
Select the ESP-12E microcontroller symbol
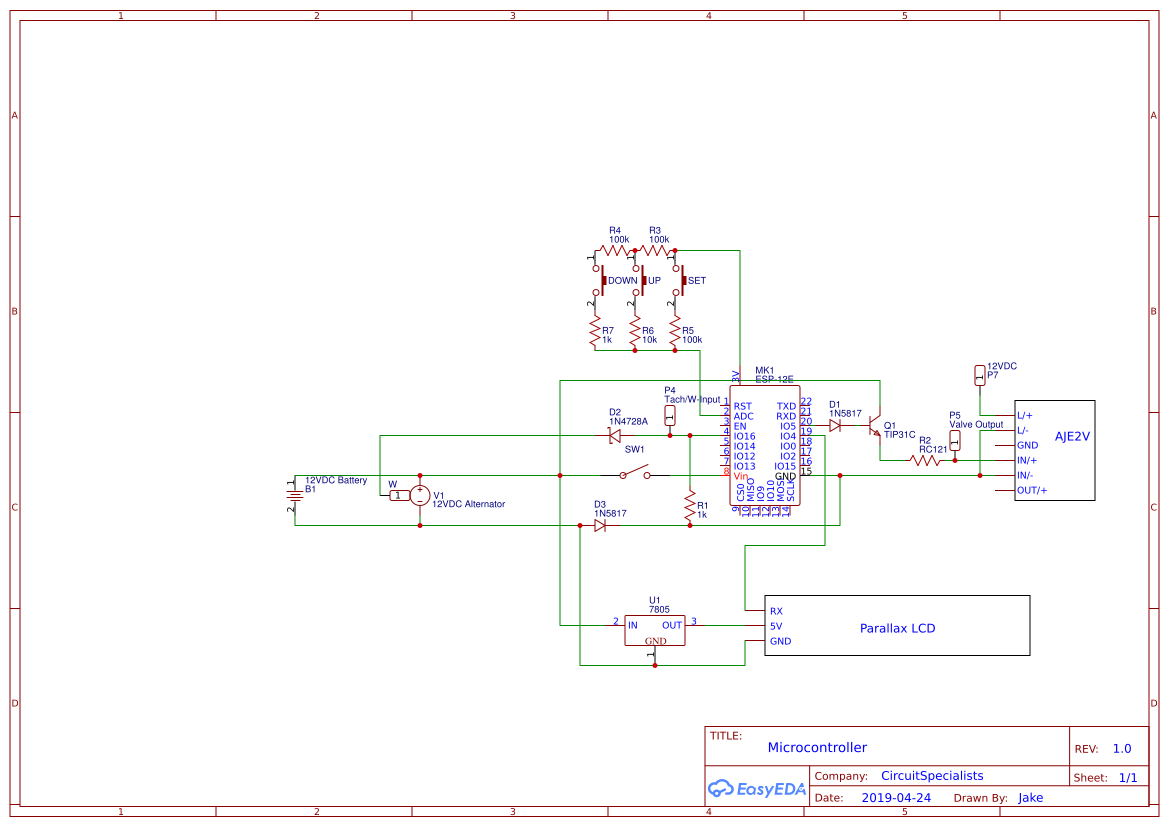(x=766, y=445)
